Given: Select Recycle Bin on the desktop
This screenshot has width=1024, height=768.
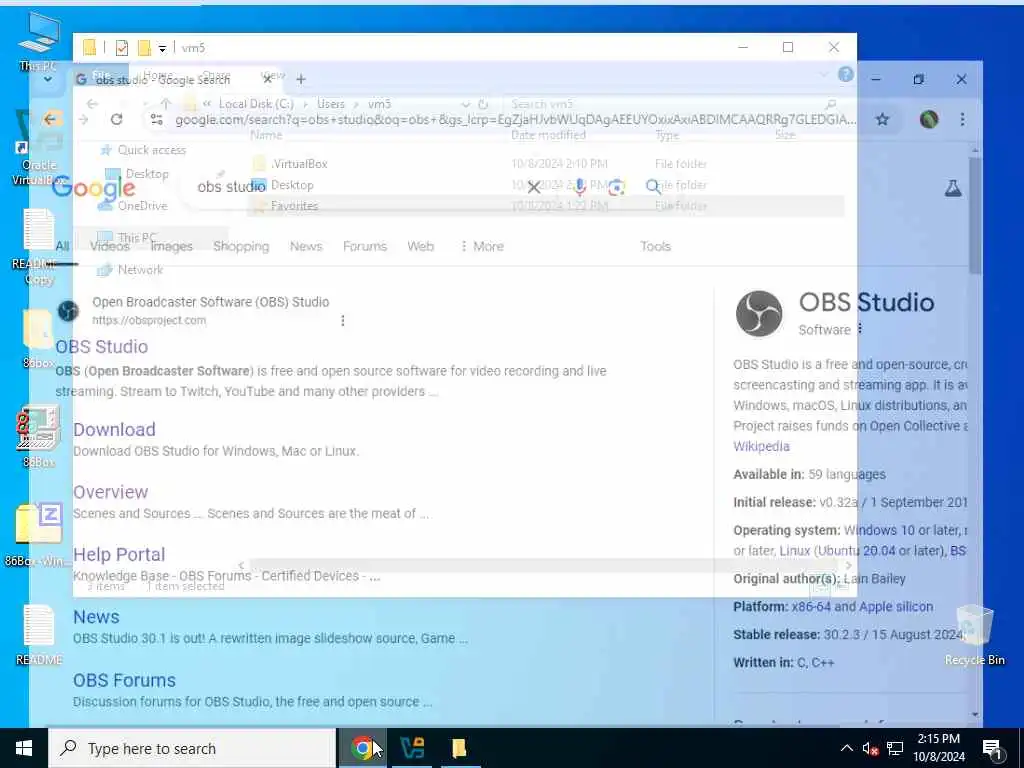Looking at the screenshot, I should click(974, 635).
